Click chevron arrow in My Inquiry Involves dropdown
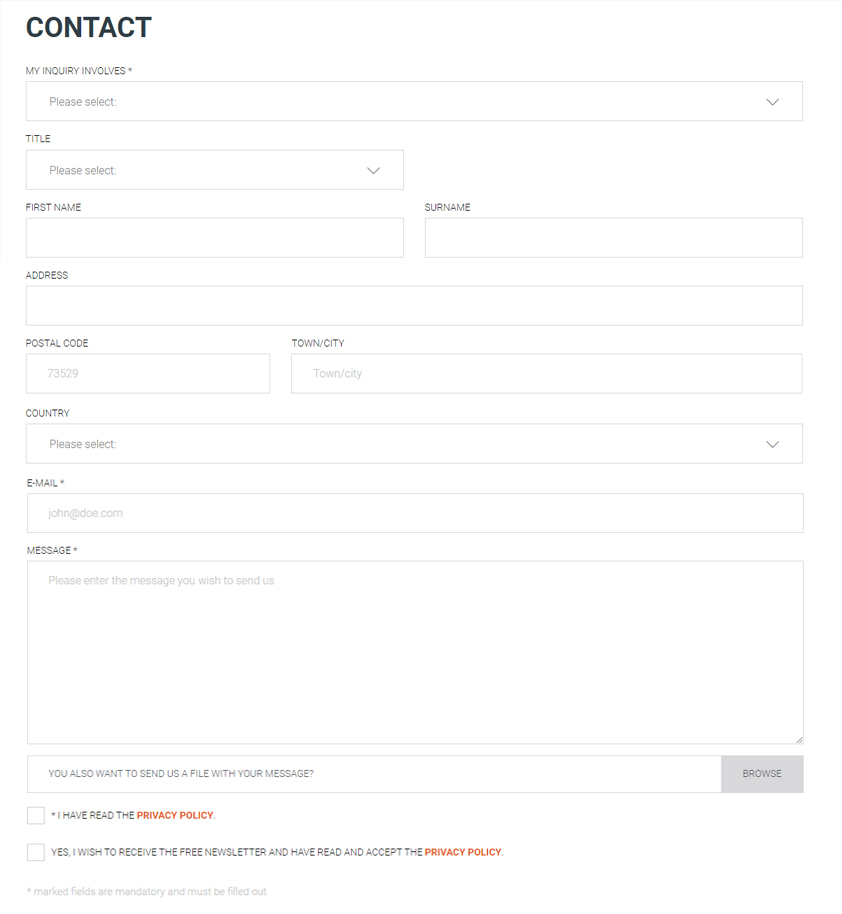Viewport: 842px width, 914px height. (x=772, y=102)
